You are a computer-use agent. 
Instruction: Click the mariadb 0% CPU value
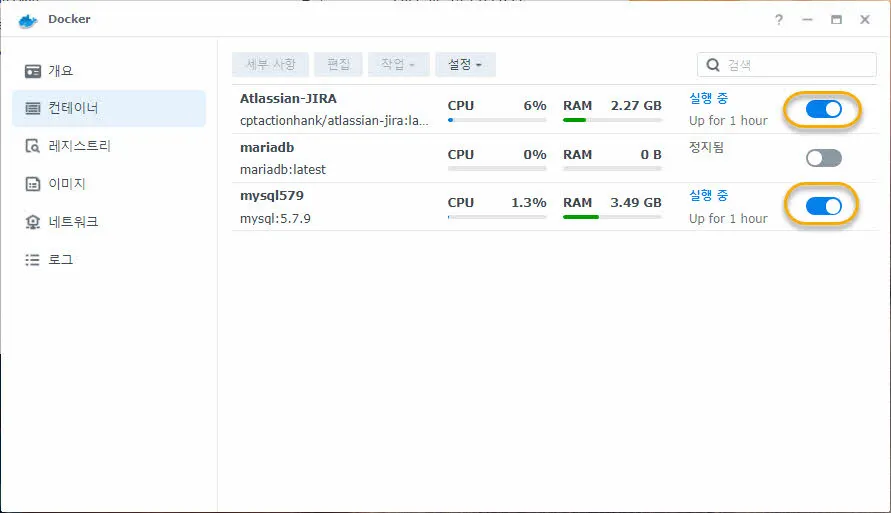click(x=535, y=155)
